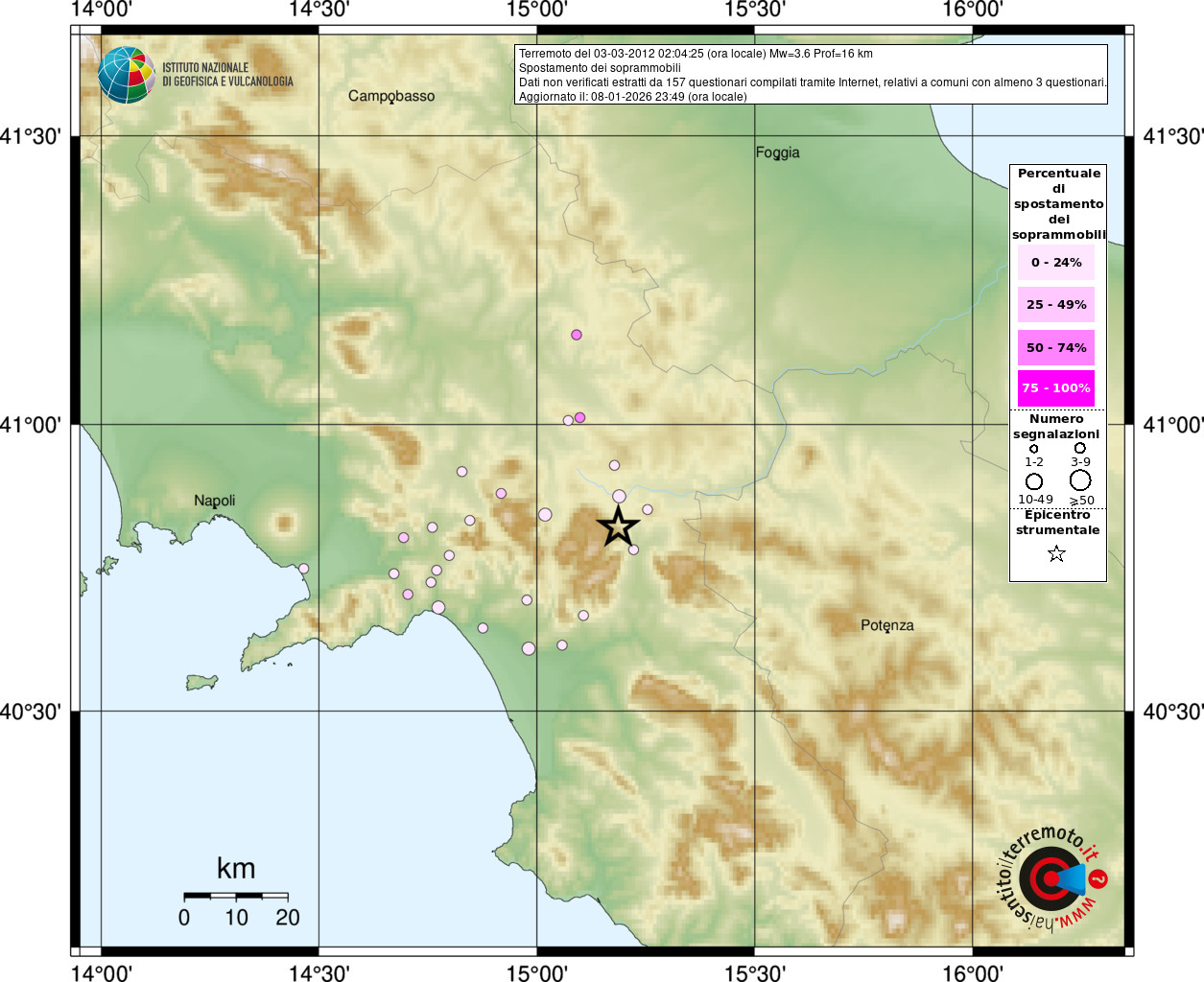Click the left 41°00' latitude label

coord(31,424)
